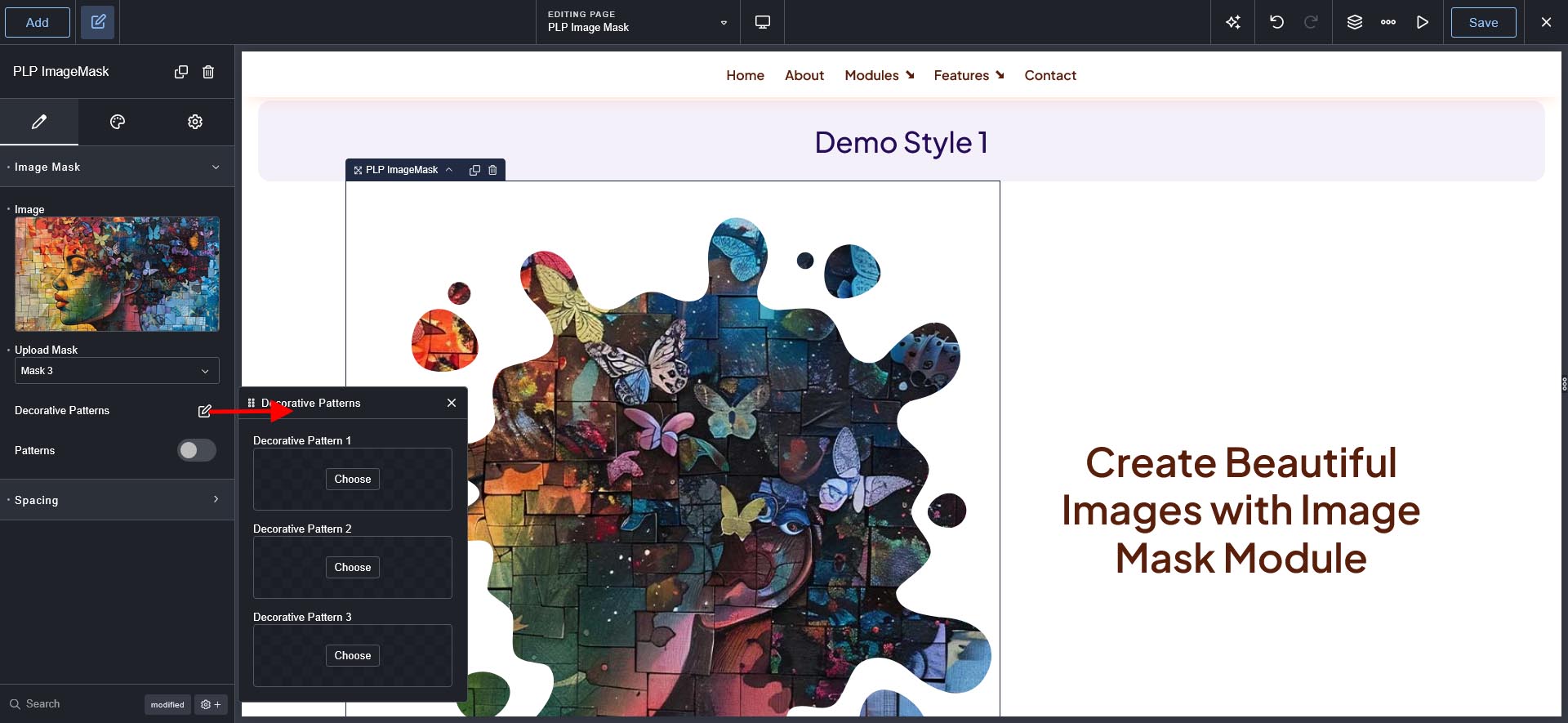Image resolution: width=1568 pixels, height=723 pixels.
Task: Undo the last change
Action: (1276, 22)
